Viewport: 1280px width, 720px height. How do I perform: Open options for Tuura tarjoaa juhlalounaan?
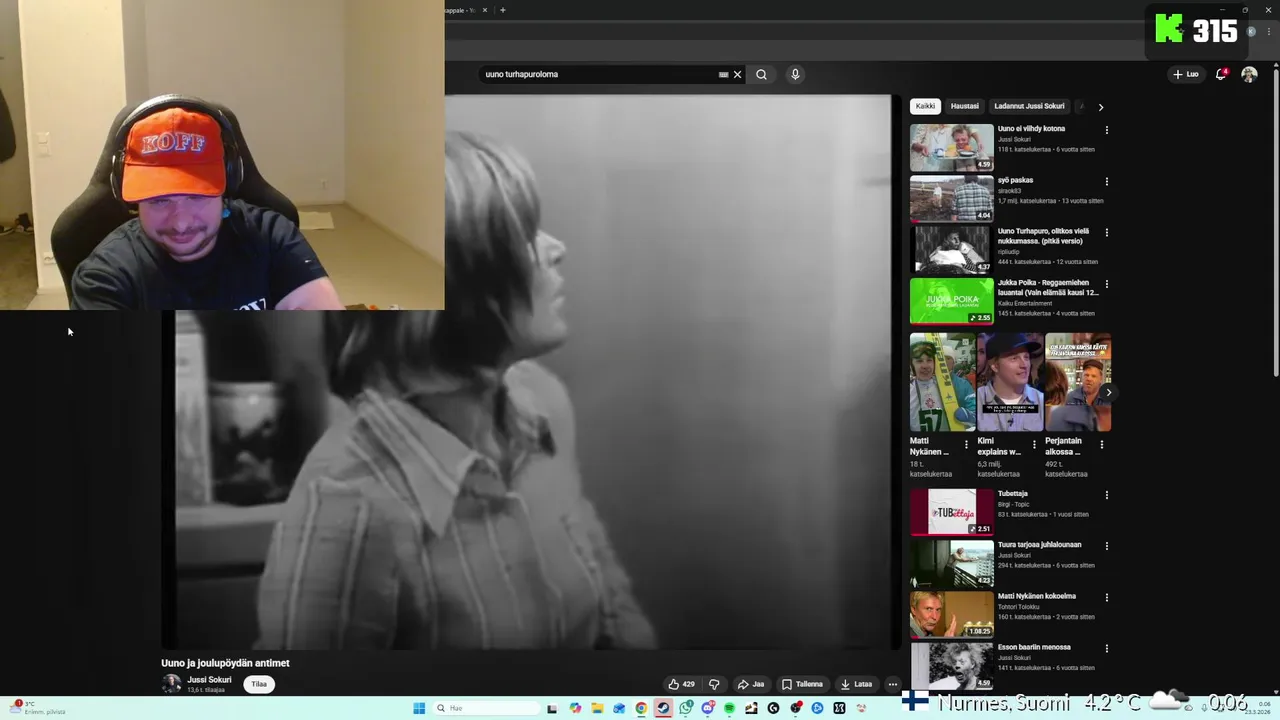coord(1106,546)
